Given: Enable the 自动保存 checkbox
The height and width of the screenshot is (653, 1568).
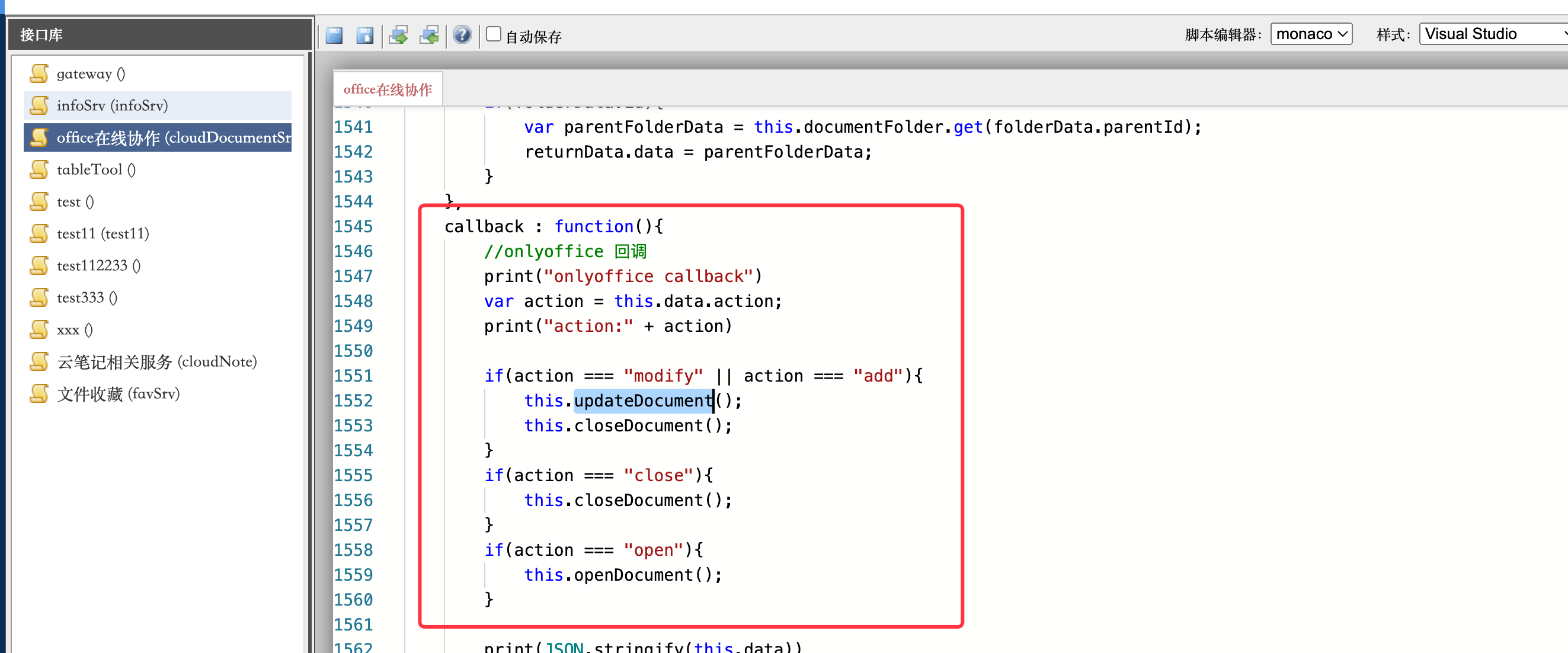Looking at the screenshot, I should click(x=494, y=34).
